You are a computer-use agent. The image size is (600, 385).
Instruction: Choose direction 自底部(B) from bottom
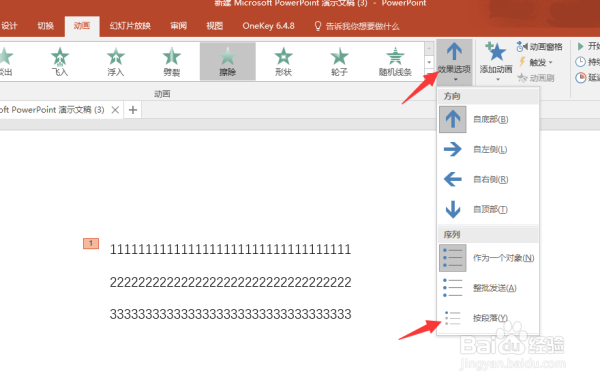(488, 119)
